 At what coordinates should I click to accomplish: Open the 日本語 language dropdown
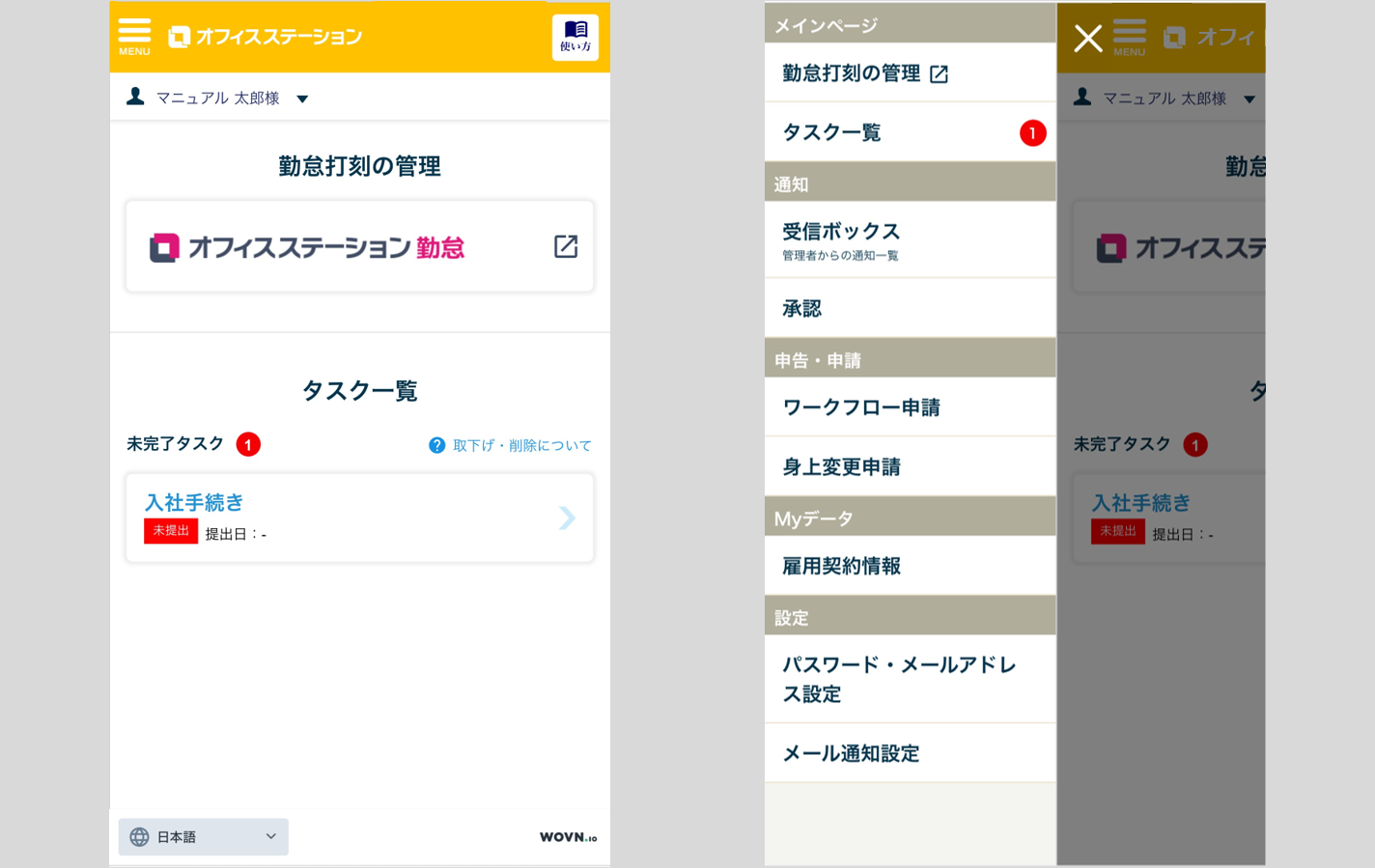(204, 837)
